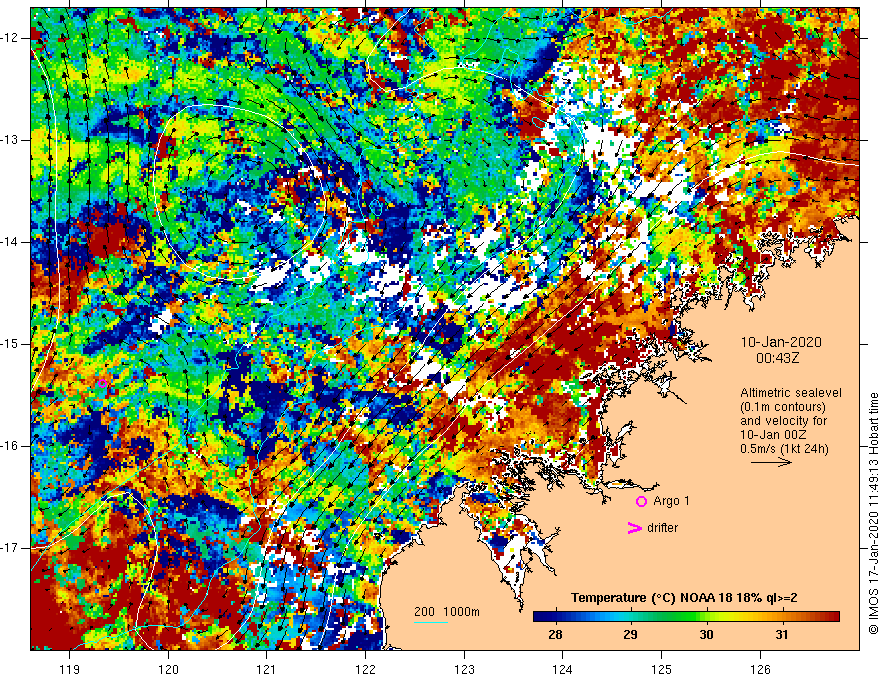
Task: Click the Argo 1 magenta circle legend marker
Action: 641,501
